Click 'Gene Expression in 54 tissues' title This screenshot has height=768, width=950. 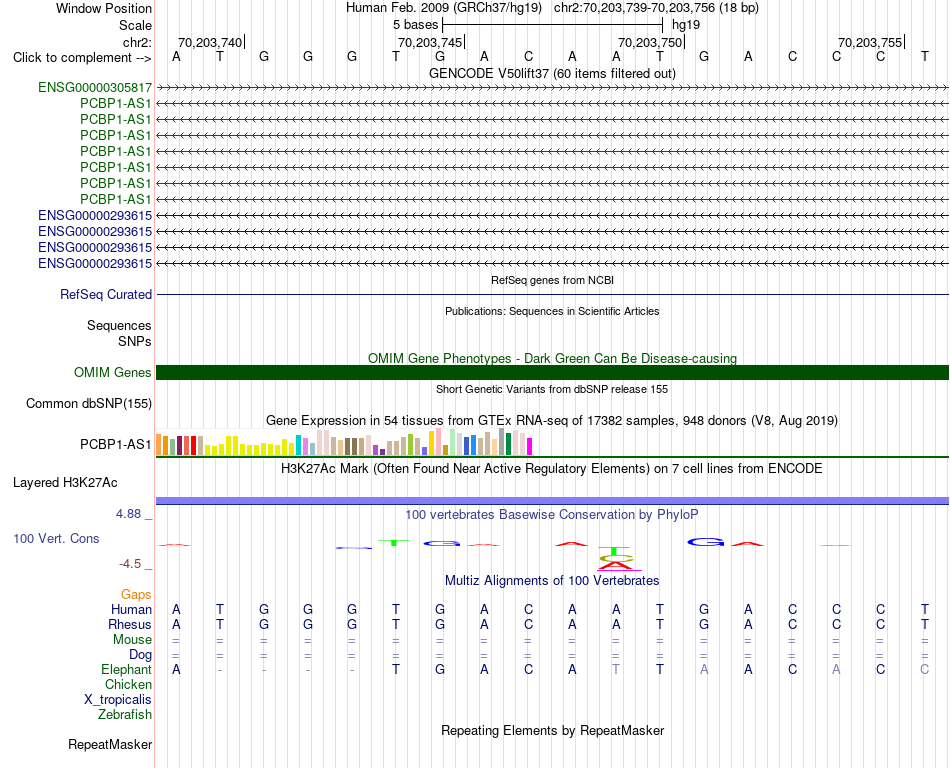[552, 420]
